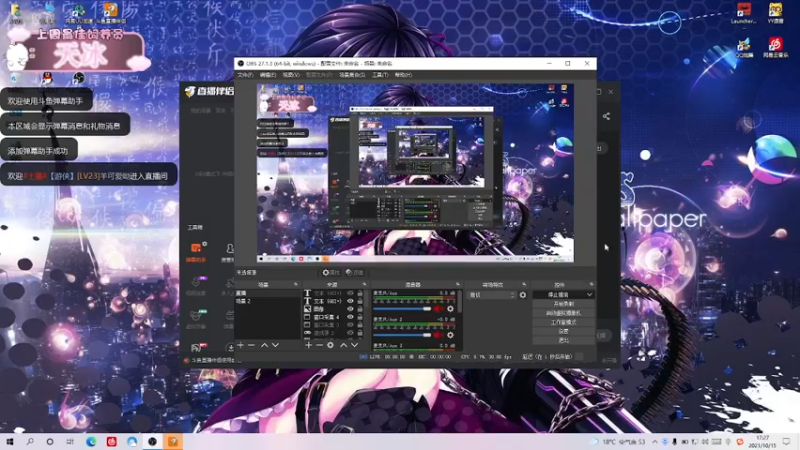Show the hidden 游戏源 2 source
Viewport: 800px width, 450px height.
(x=351, y=333)
